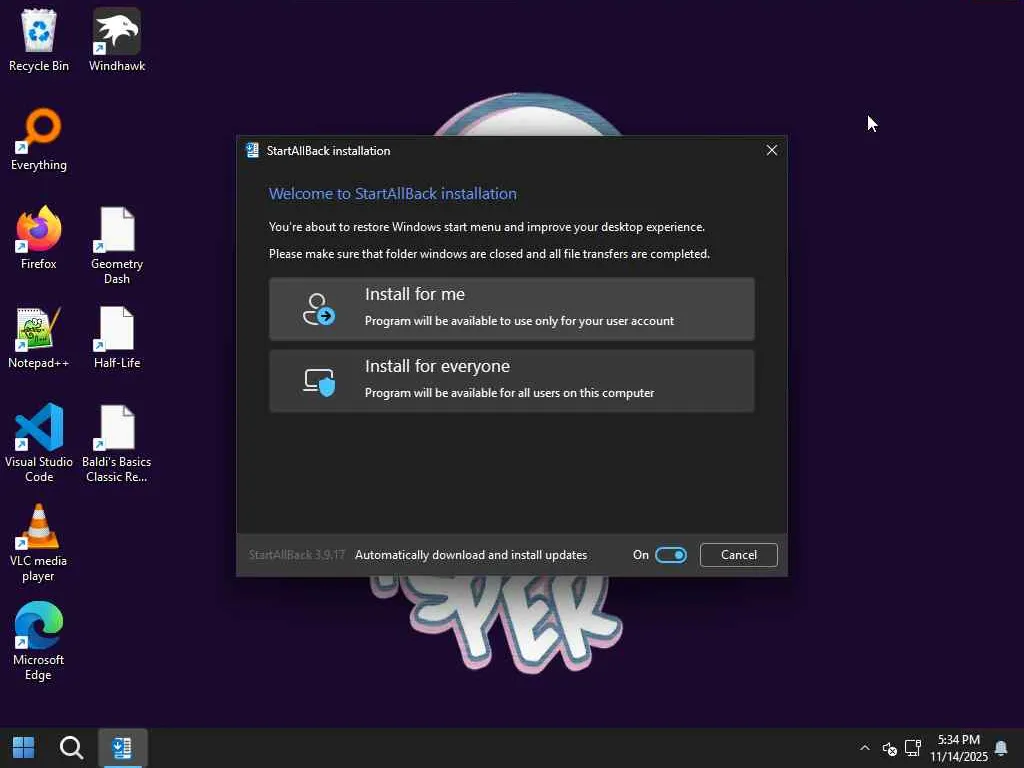Screen dimensions: 1024x768
Task: Select the Visual Studio Code shortcut
Action: click(x=39, y=443)
